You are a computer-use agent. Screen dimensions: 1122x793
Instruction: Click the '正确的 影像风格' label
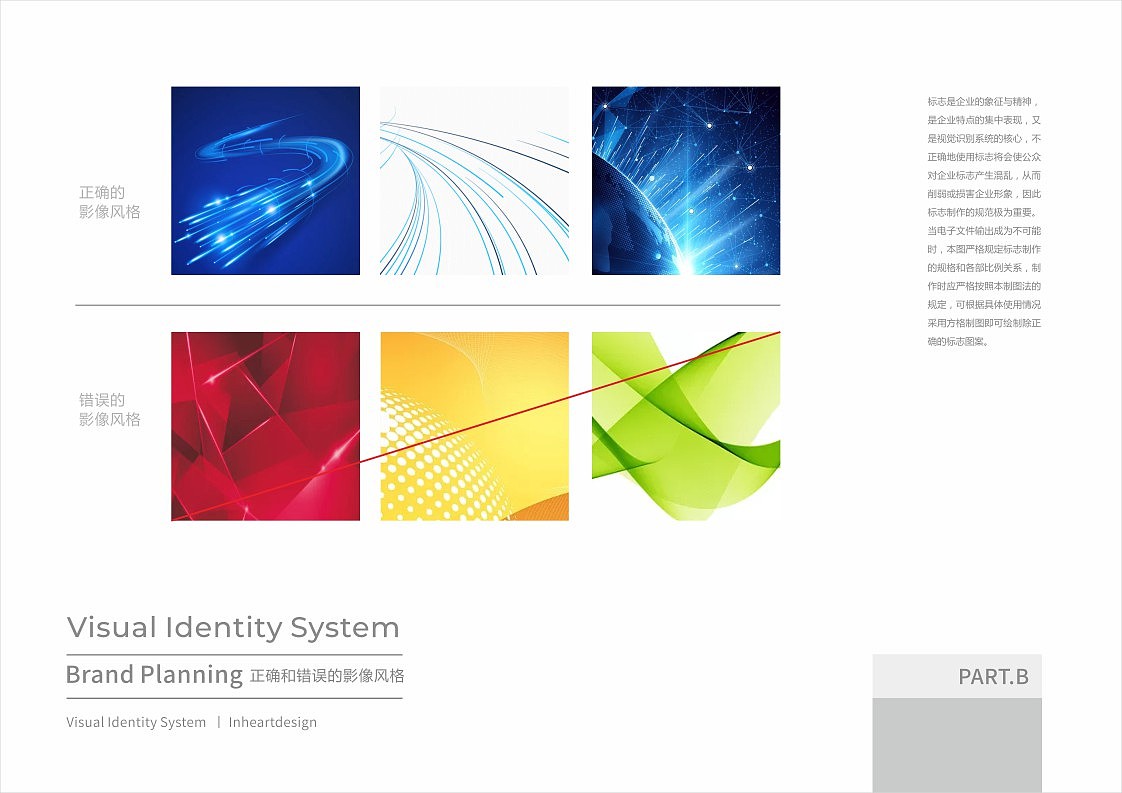point(109,202)
